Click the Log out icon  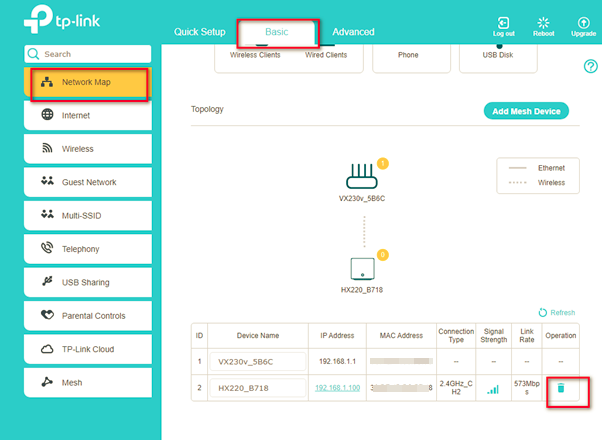pyautogui.click(x=503, y=23)
